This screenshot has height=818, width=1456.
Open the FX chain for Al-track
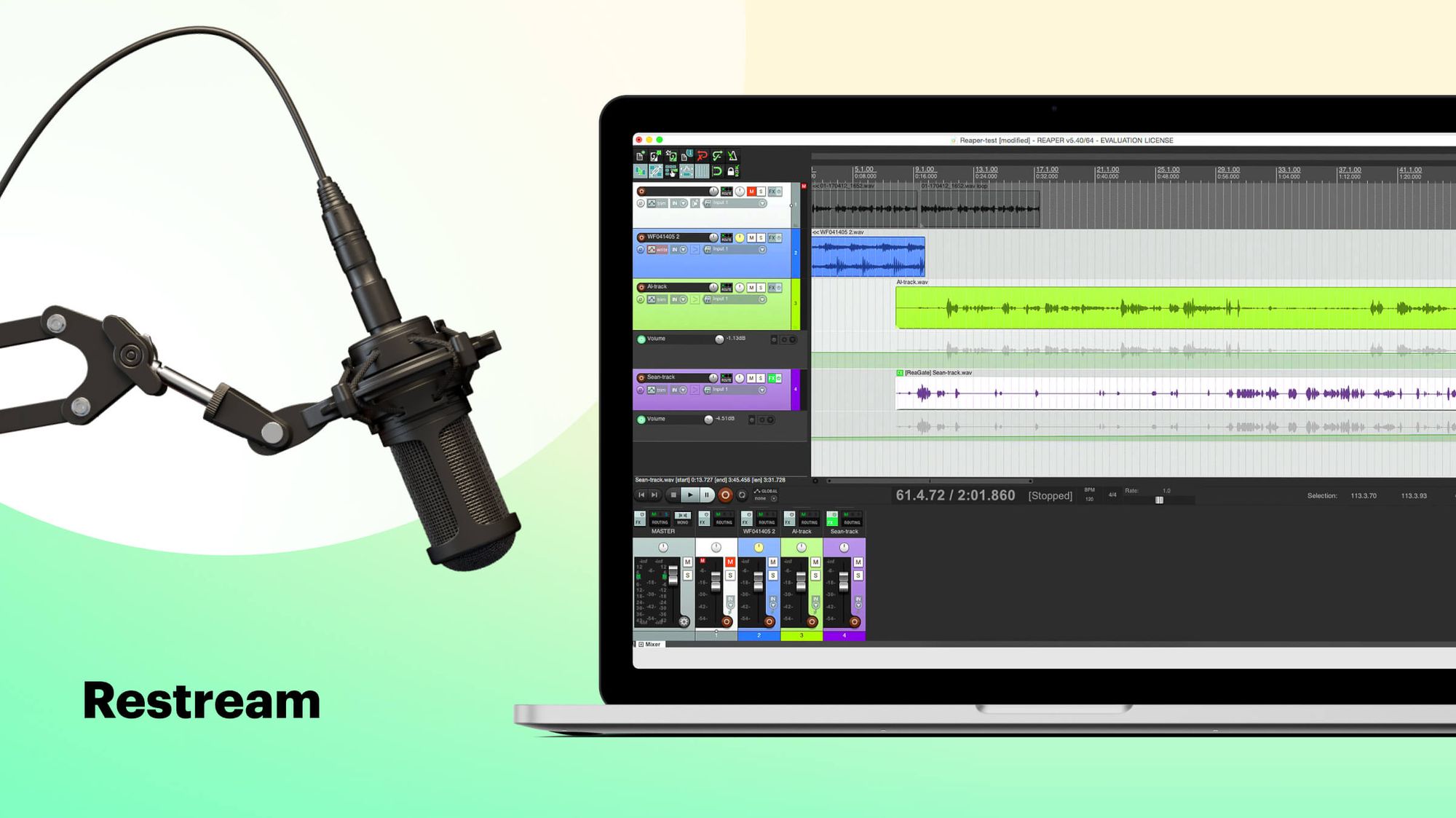[x=772, y=287]
